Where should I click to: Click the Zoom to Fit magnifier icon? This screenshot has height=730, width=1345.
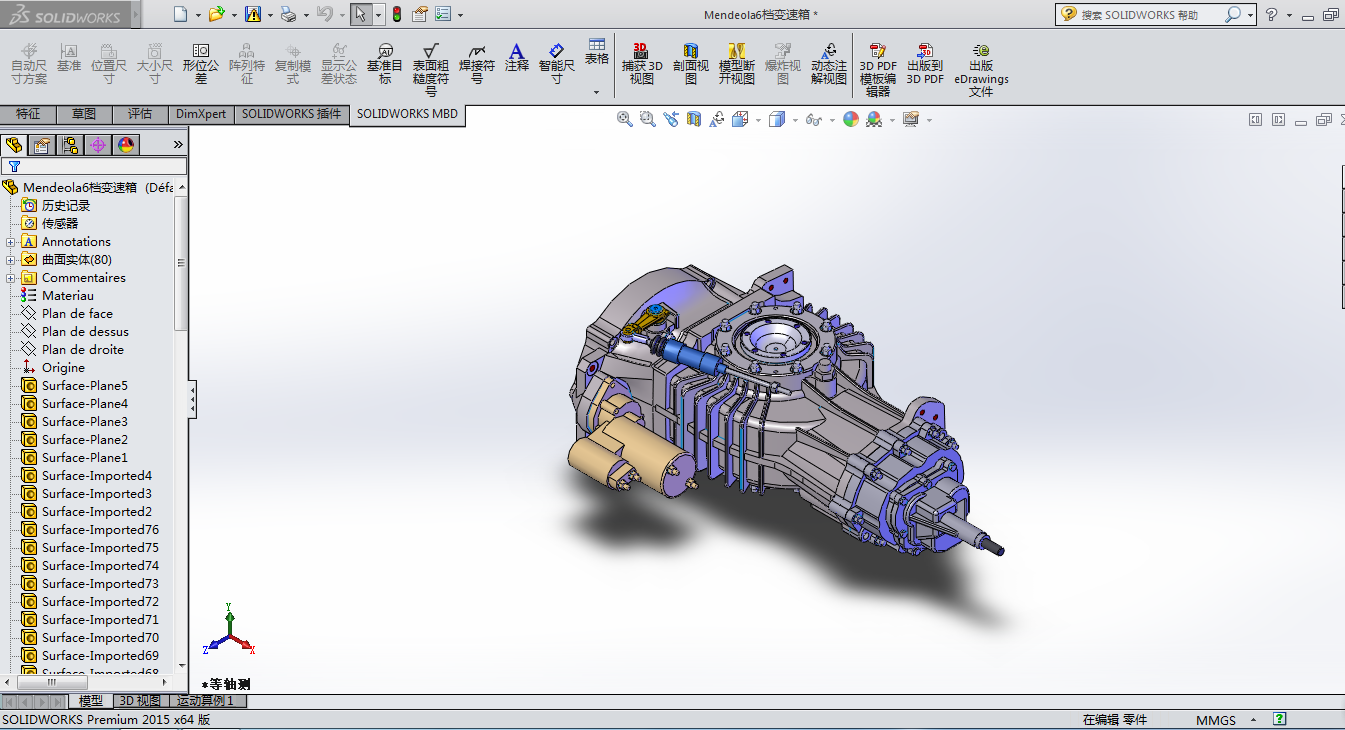(625, 119)
